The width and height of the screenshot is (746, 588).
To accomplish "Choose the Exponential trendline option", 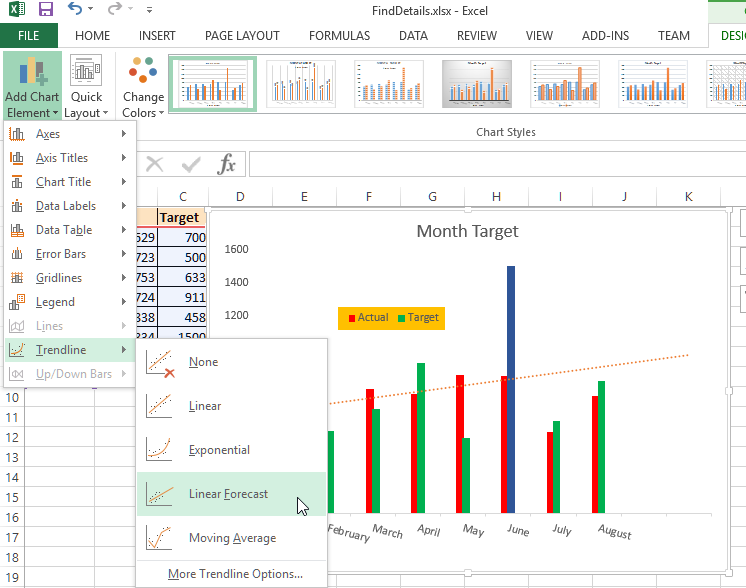I will 231,450.
